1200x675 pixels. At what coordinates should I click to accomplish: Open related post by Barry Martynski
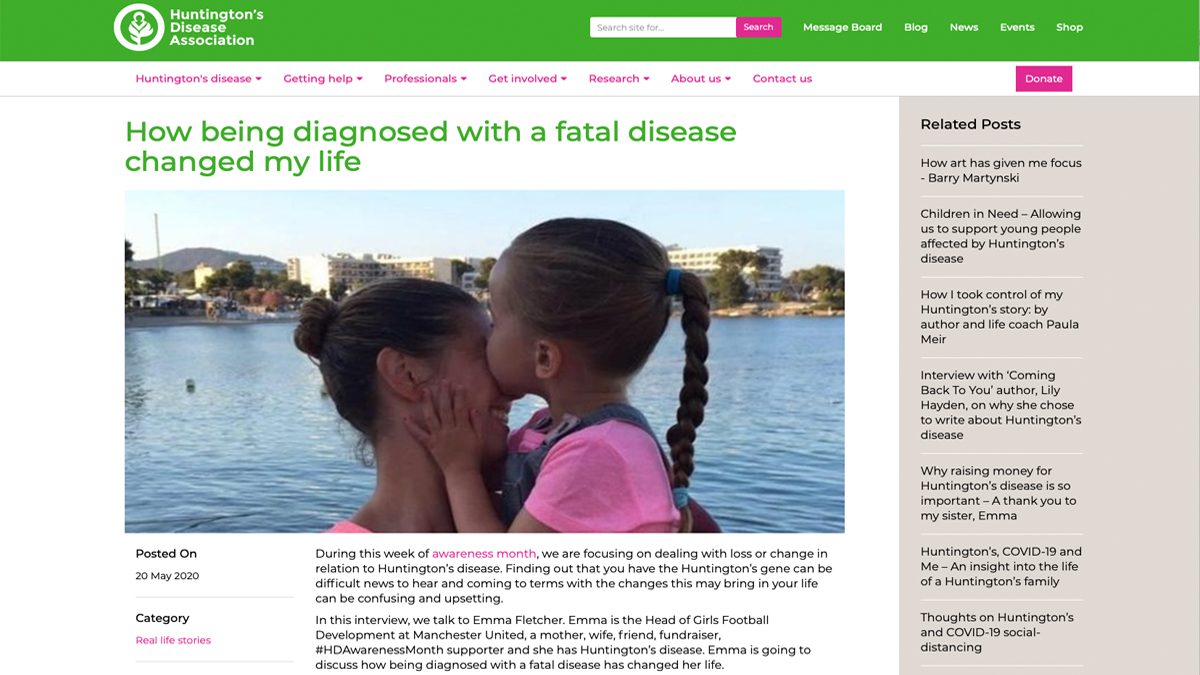1001,170
